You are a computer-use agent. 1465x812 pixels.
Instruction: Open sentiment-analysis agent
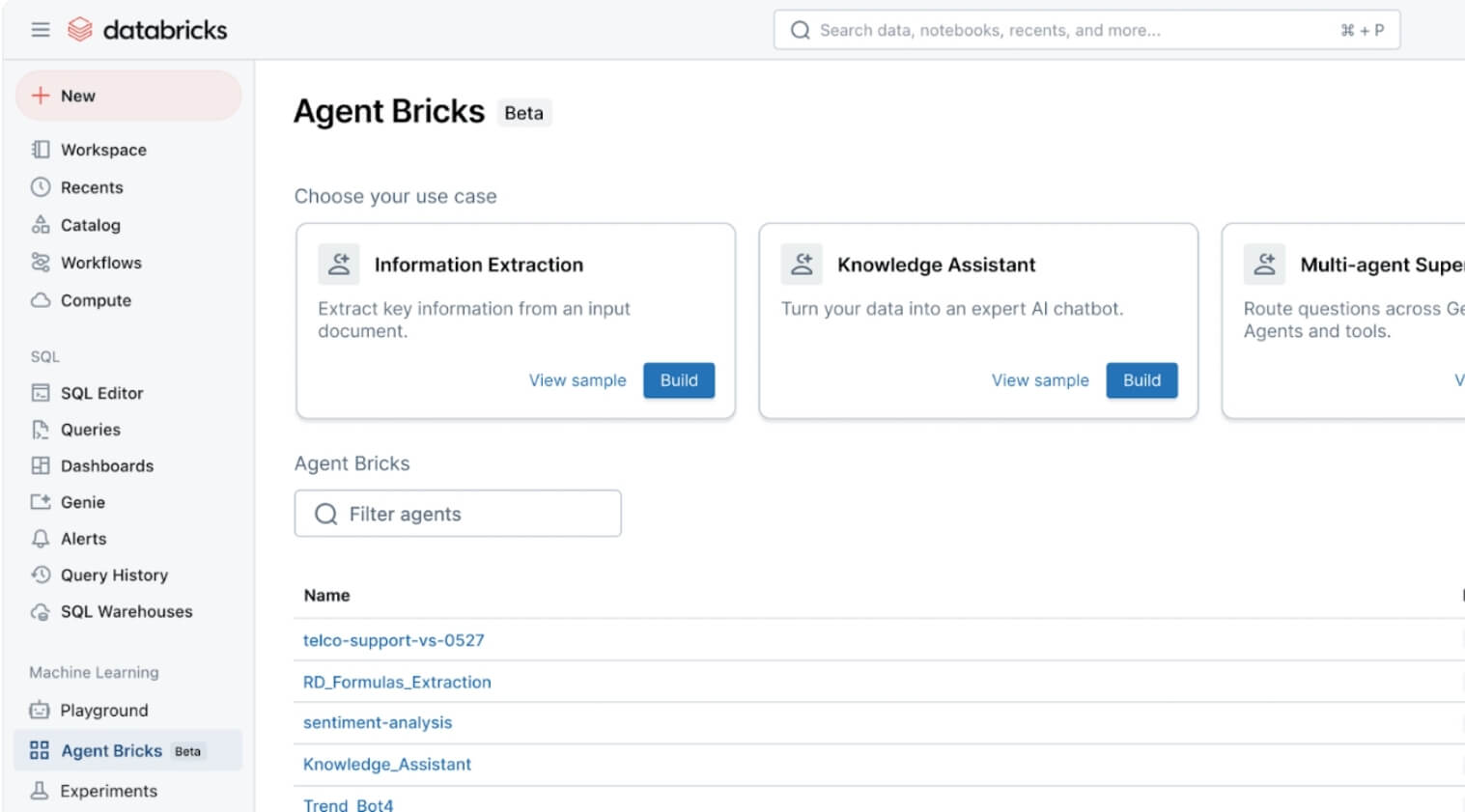[378, 722]
